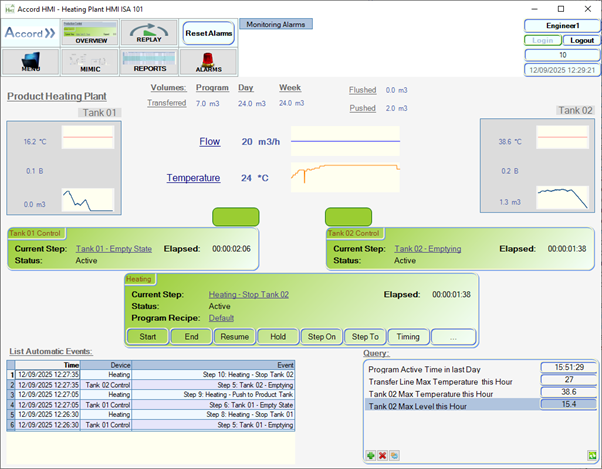The width and height of the screenshot is (602, 469).
Task: Click the red delete query icon
Action: pyautogui.click(x=382, y=456)
